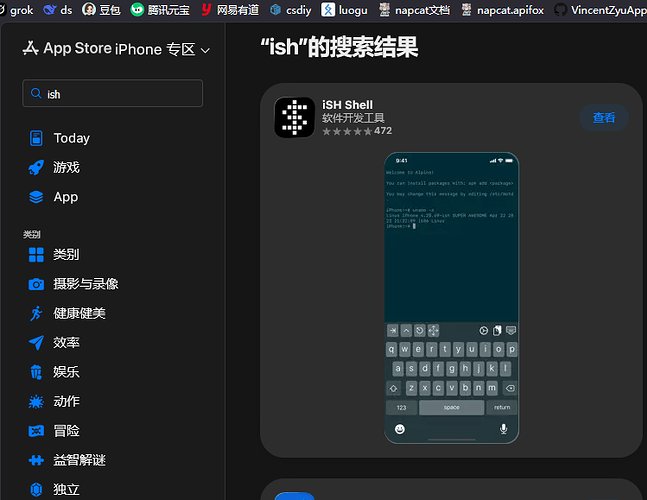The height and width of the screenshot is (500, 647).
Task: Open the csdiy bookmark
Action: pyautogui.click(x=290, y=10)
